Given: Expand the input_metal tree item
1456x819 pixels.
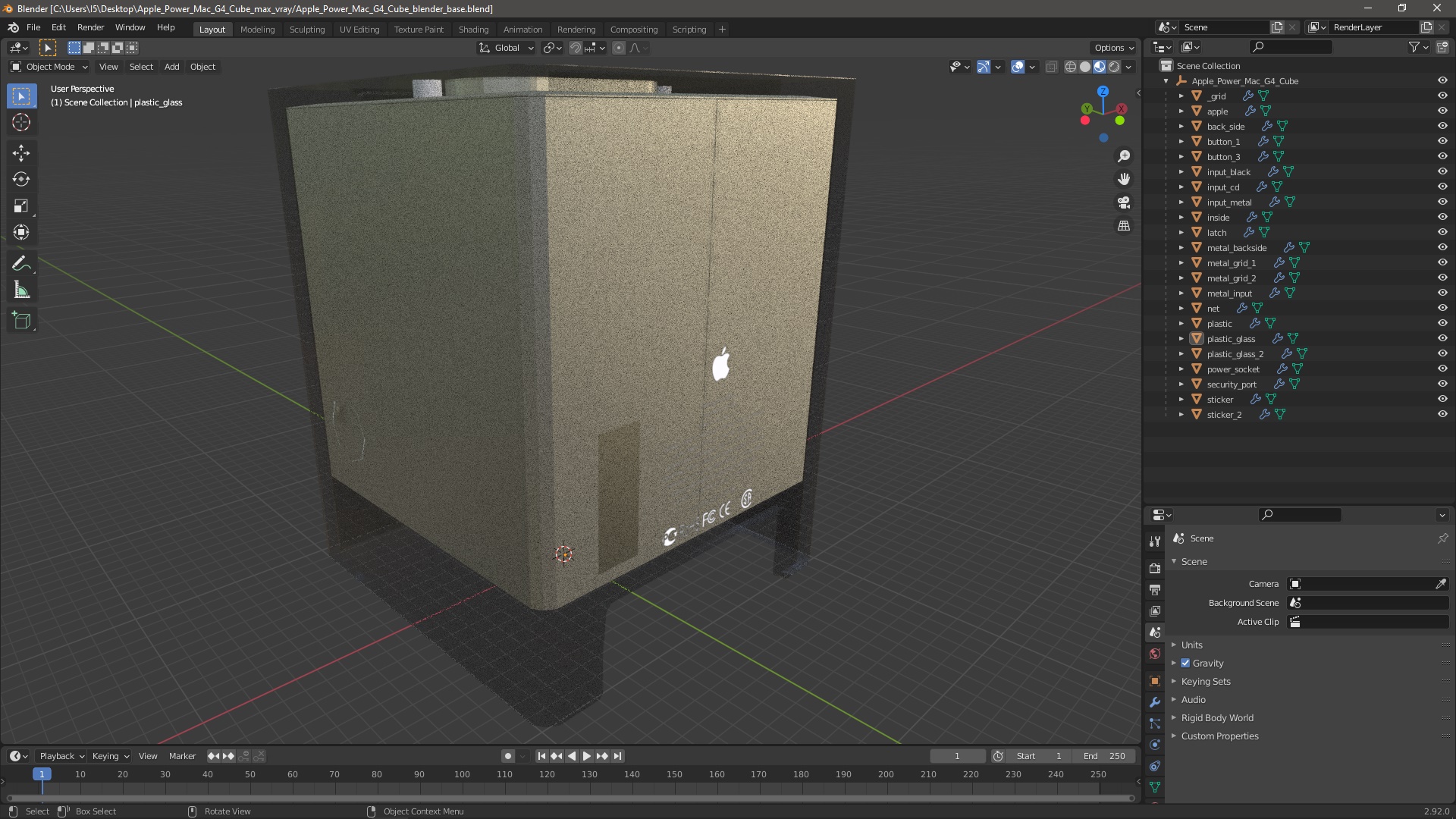Looking at the screenshot, I should pyautogui.click(x=1181, y=202).
